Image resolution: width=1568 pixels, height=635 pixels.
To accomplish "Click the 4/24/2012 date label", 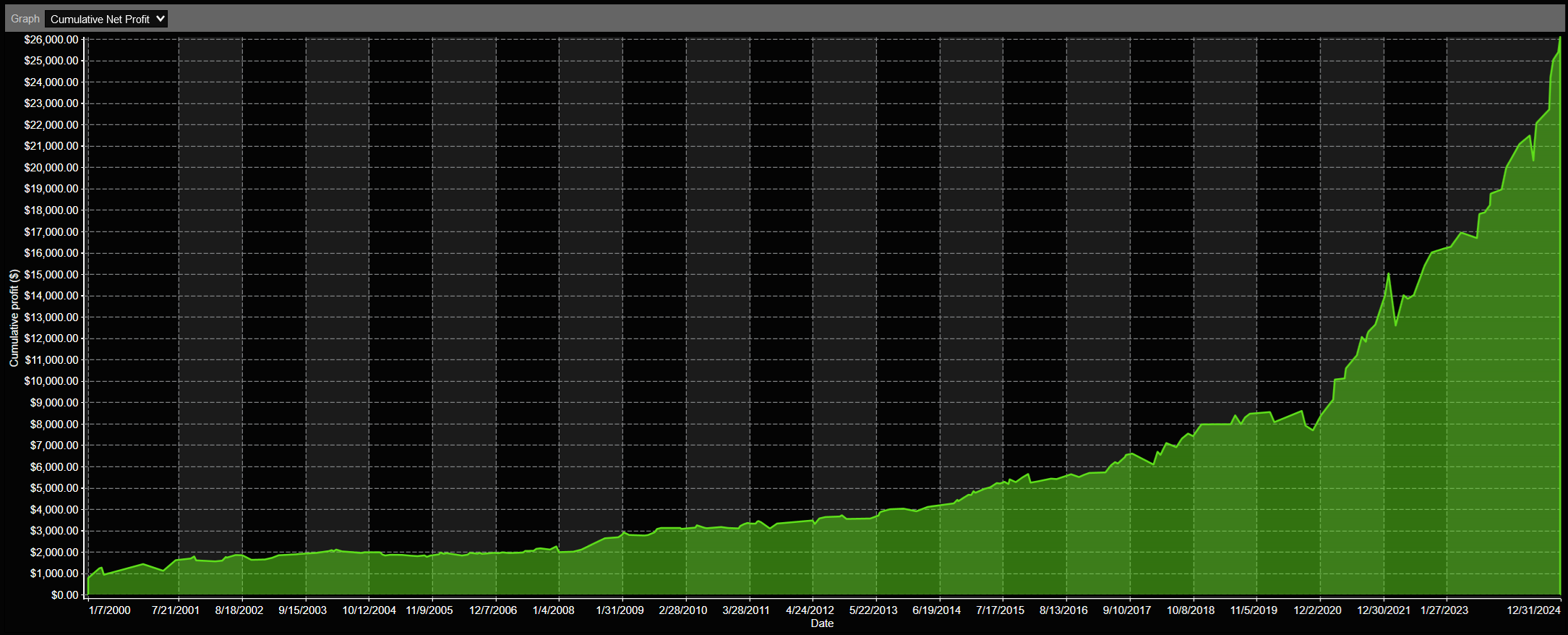I will [x=810, y=610].
